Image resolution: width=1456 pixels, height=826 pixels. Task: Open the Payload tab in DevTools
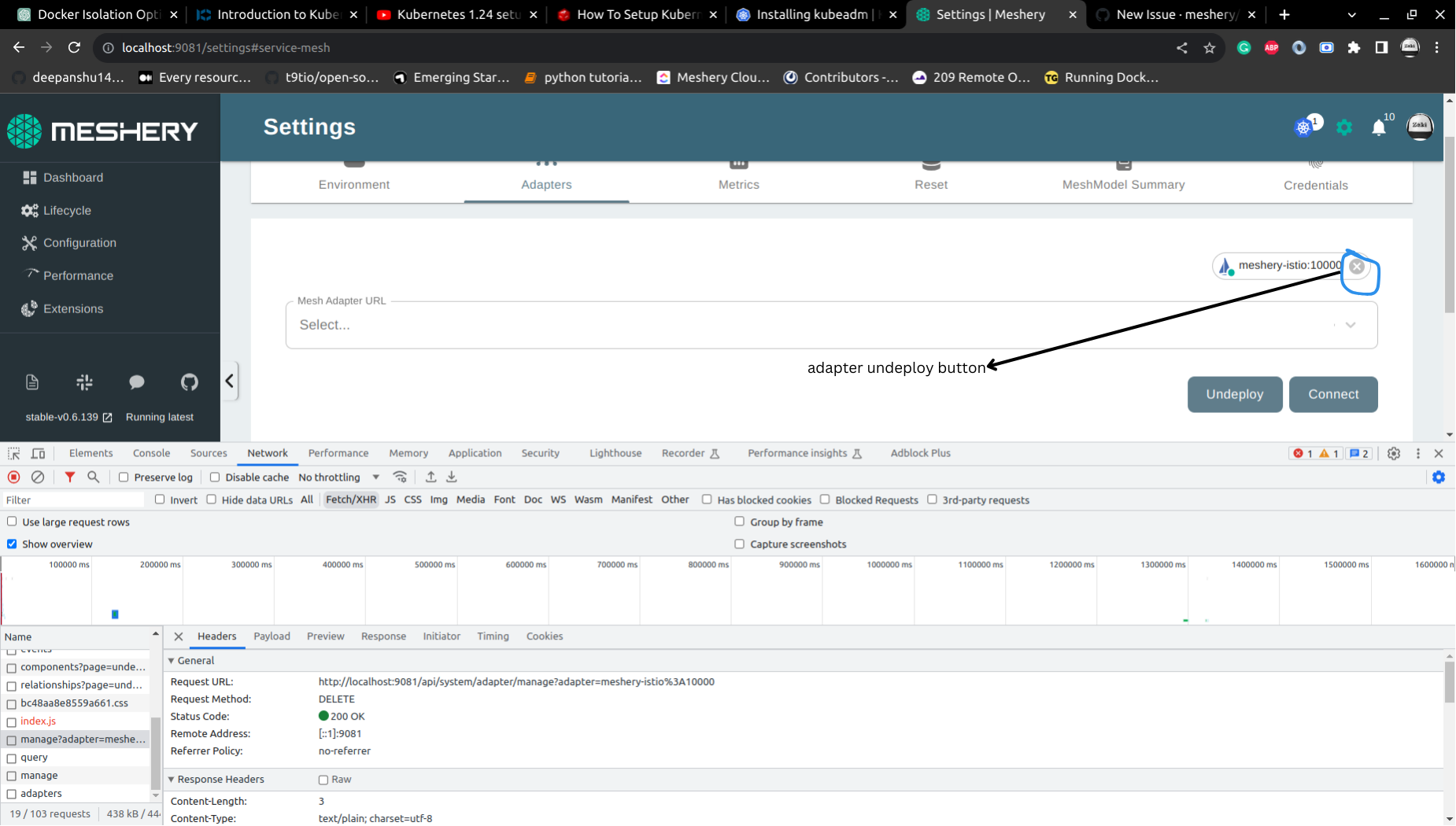click(272, 636)
